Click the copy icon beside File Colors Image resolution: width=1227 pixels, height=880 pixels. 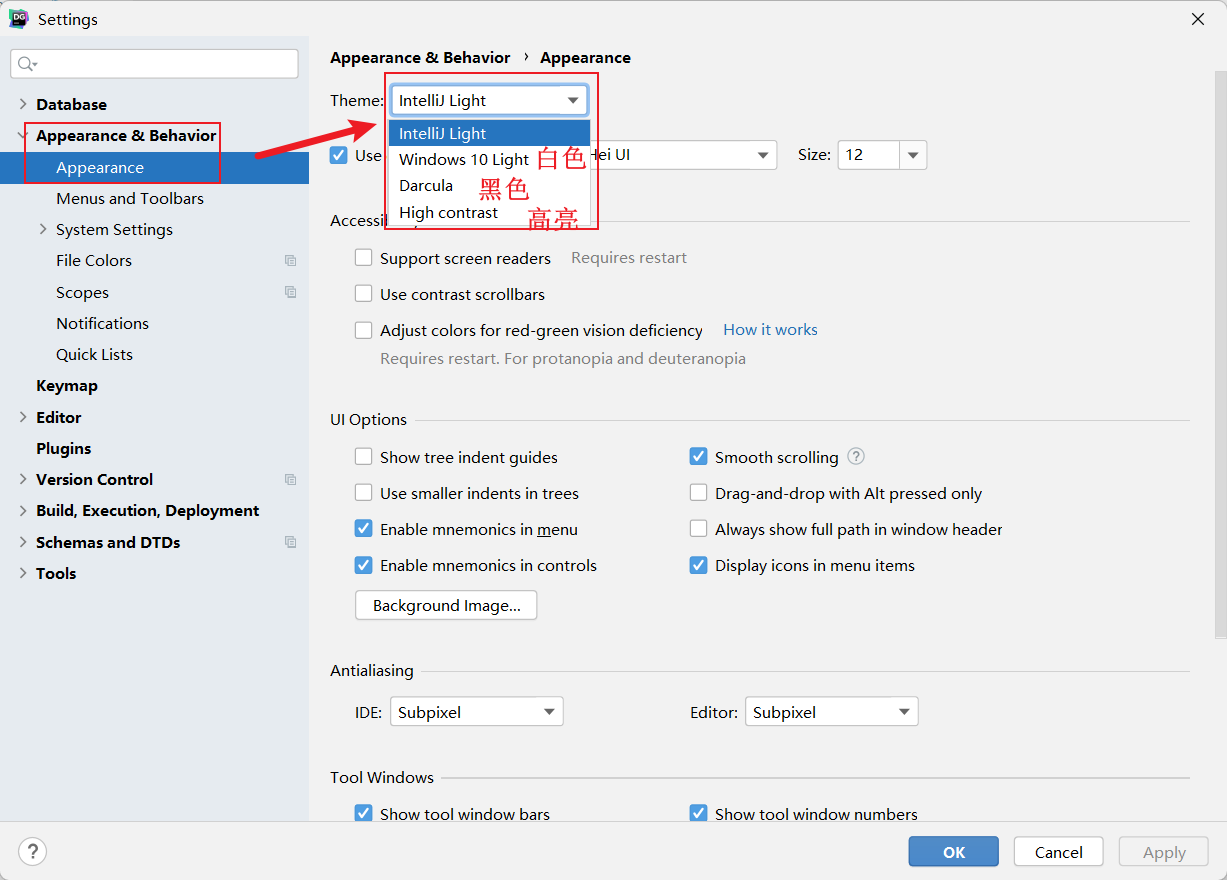[290, 260]
